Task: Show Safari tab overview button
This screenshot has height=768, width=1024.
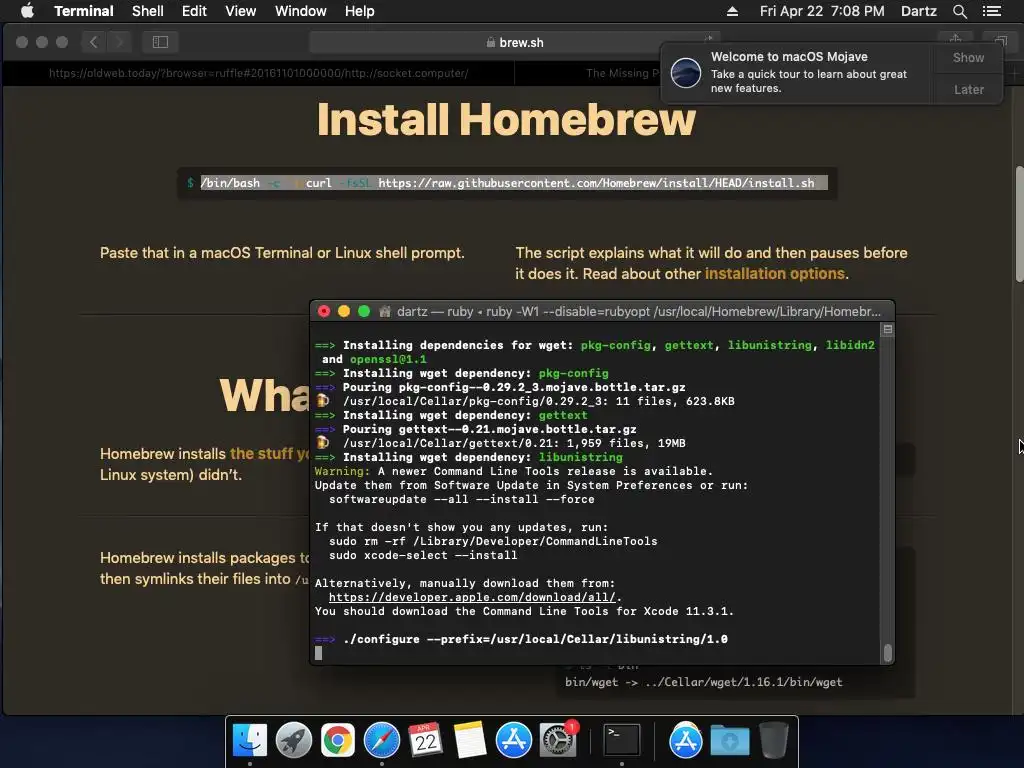Action: [x=1000, y=40]
